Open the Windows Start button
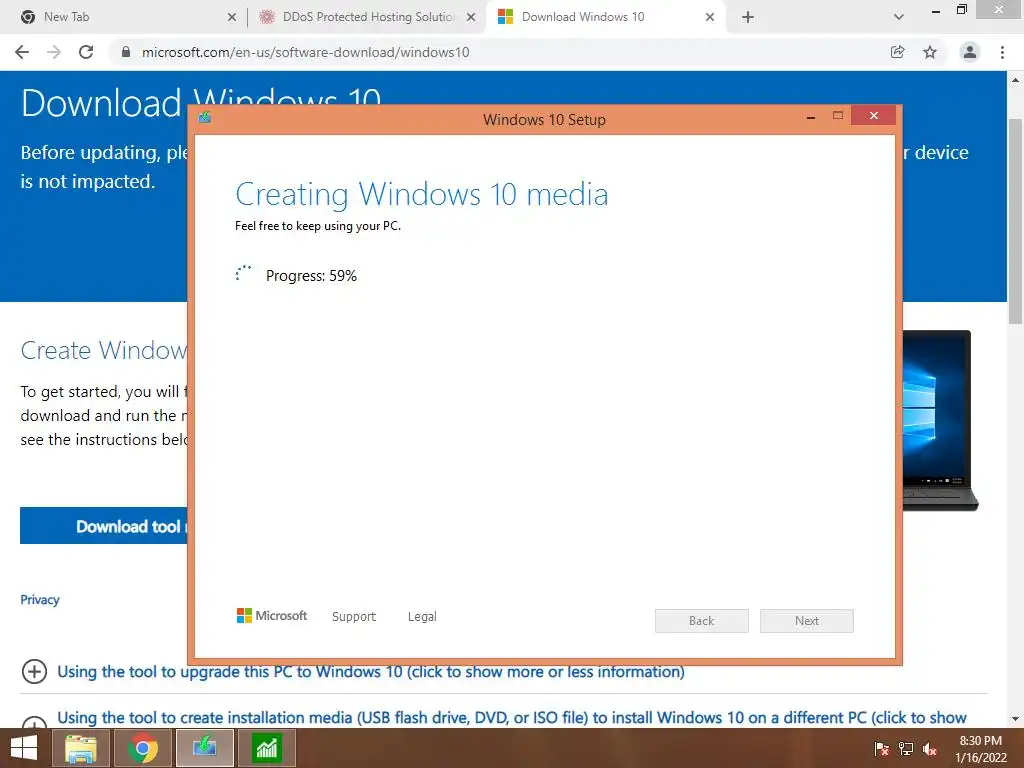This screenshot has width=1024, height=768. [x=24, y=748]
